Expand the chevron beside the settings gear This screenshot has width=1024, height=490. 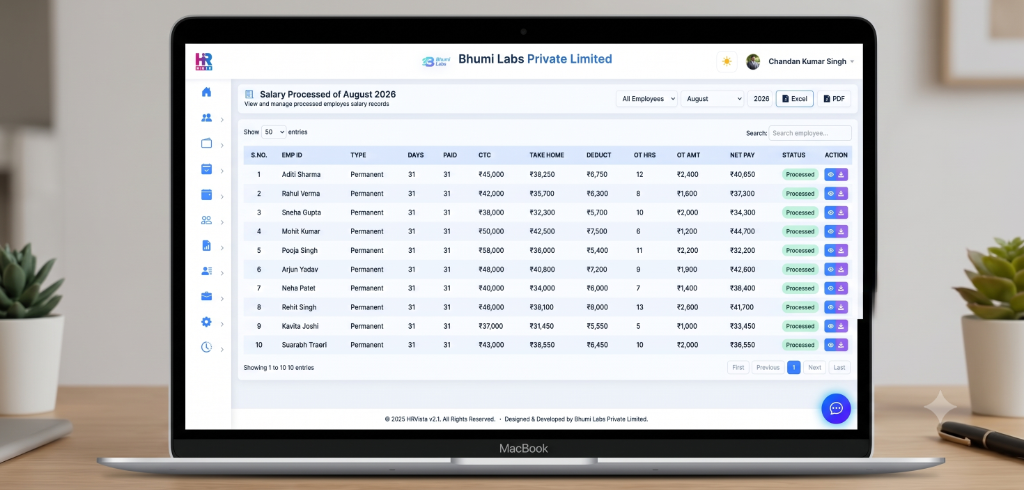point(222,323)
